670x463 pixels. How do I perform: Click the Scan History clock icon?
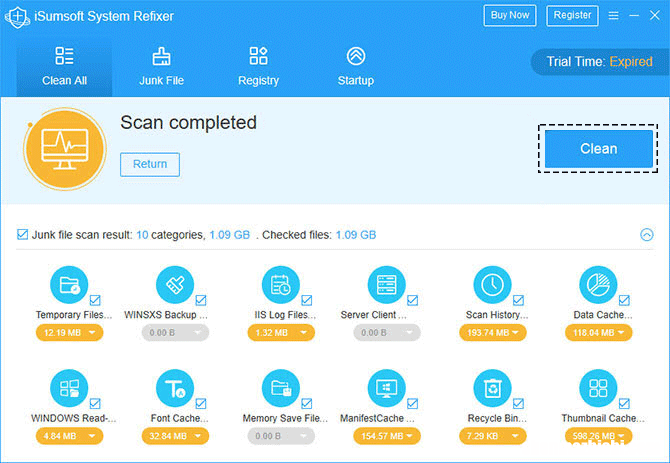(492, 284)
